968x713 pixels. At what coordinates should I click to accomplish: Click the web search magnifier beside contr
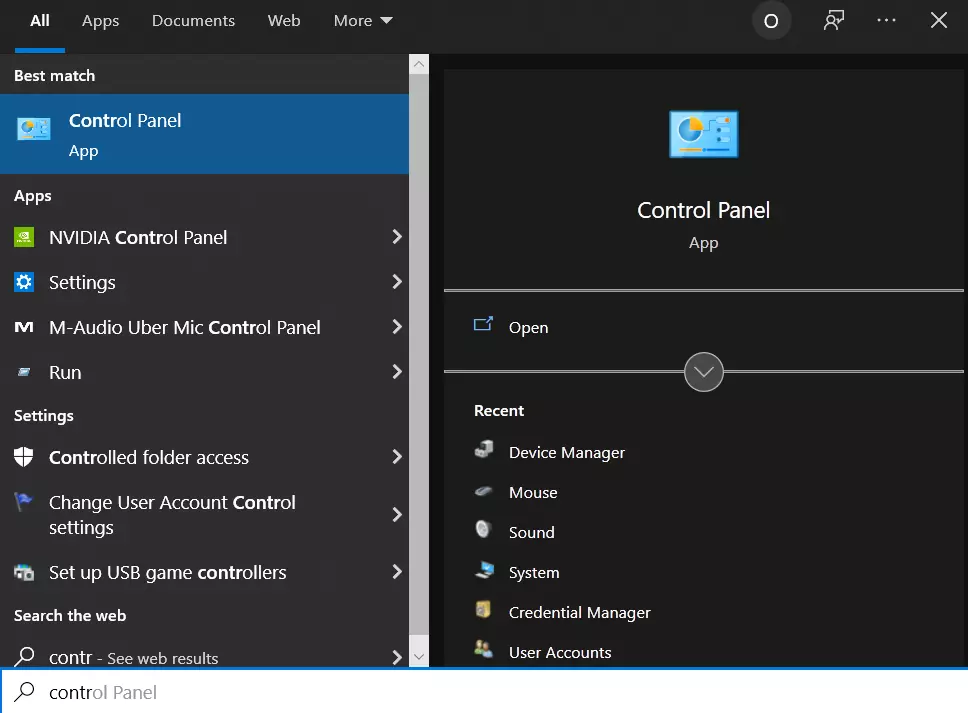(x=24, y=656)
